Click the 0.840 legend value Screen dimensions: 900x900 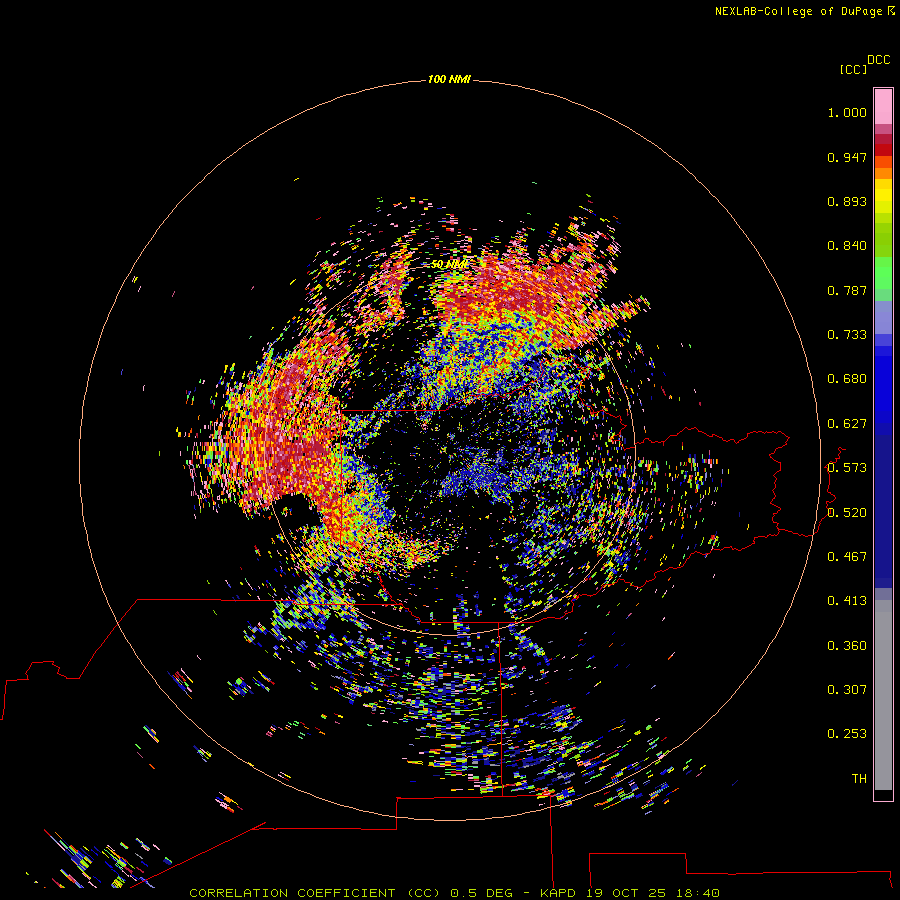(x=847, y=246)
